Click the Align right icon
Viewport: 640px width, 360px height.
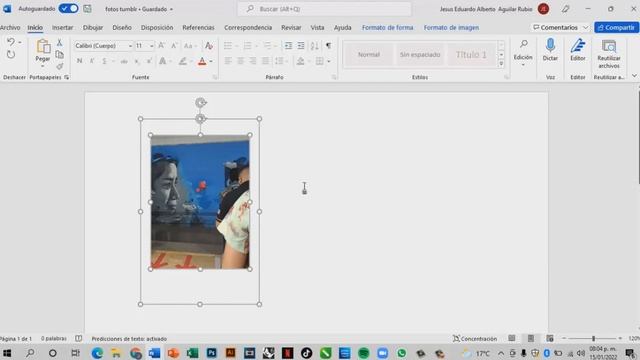coord(253,61)
